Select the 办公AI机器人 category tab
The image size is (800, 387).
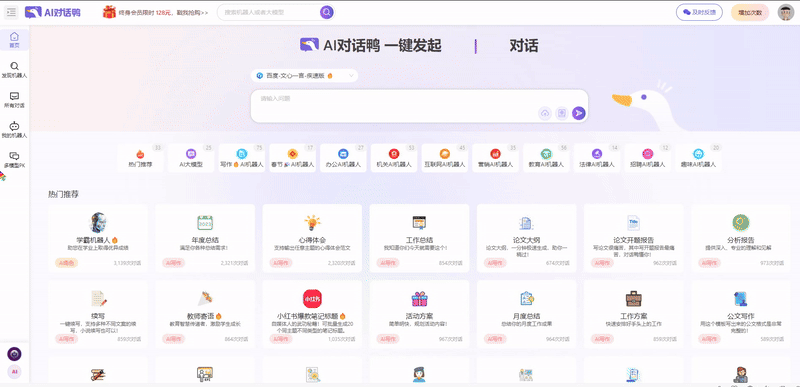[343, 158]
